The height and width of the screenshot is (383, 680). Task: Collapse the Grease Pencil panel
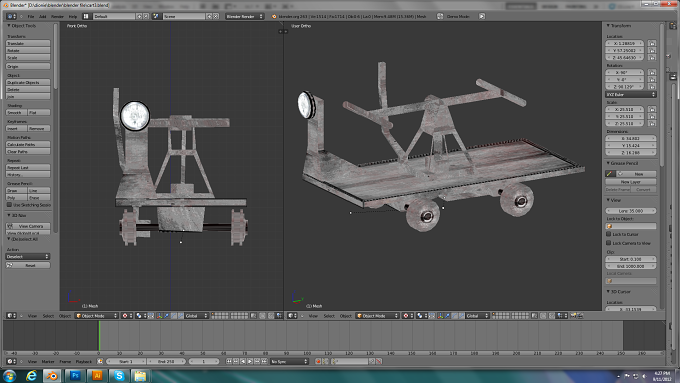(608, 163)
